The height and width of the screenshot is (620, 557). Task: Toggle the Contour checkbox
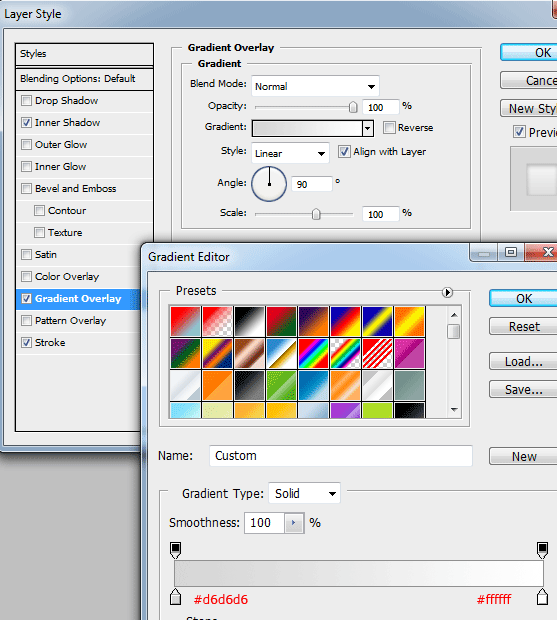(39, 210)
